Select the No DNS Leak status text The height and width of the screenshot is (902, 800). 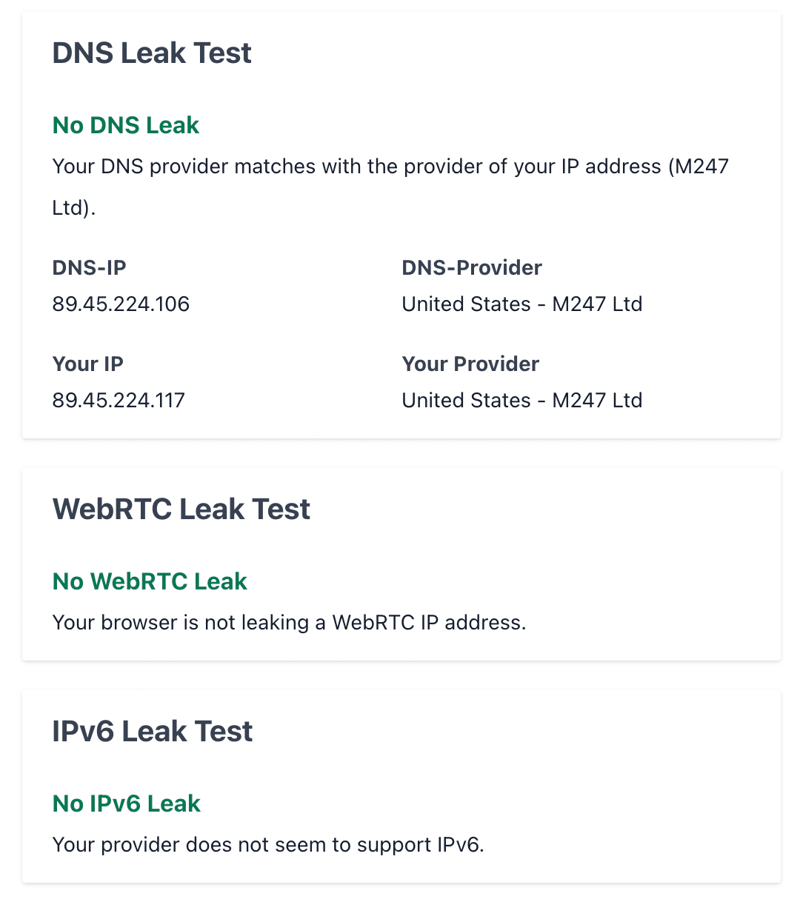click(125, 125)
